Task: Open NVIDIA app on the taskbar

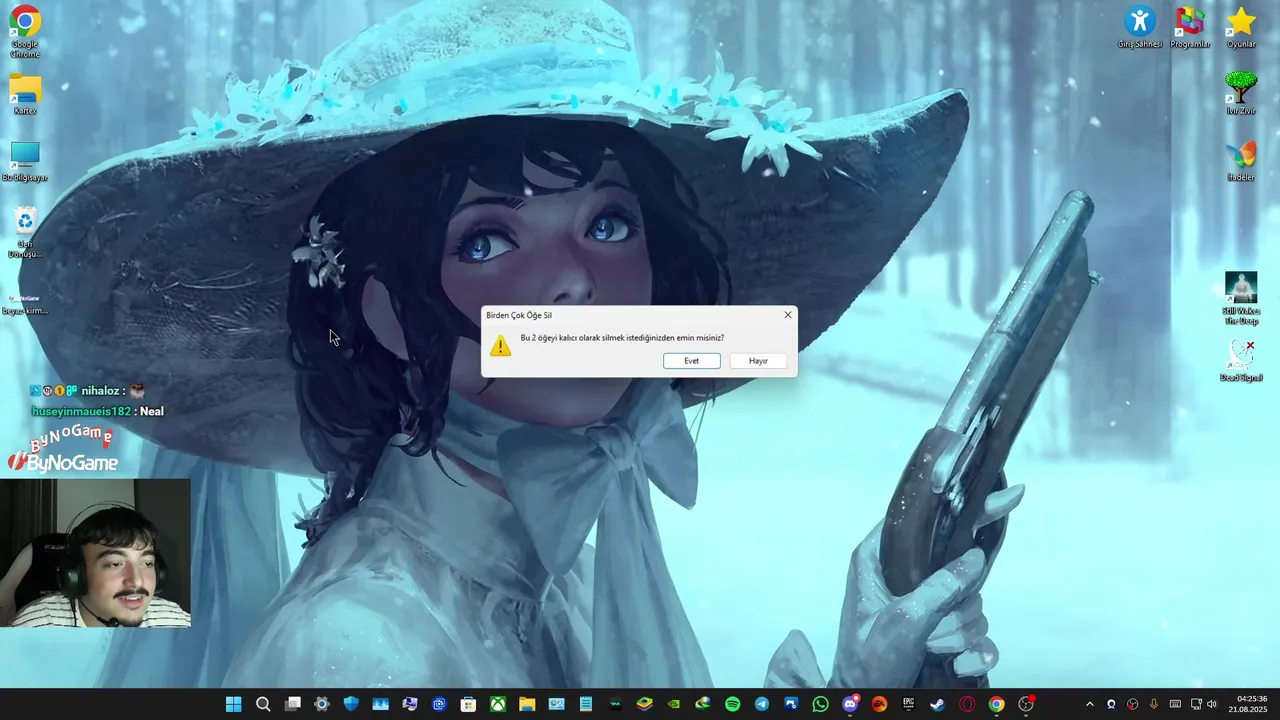Action: (x=674, y=704)
